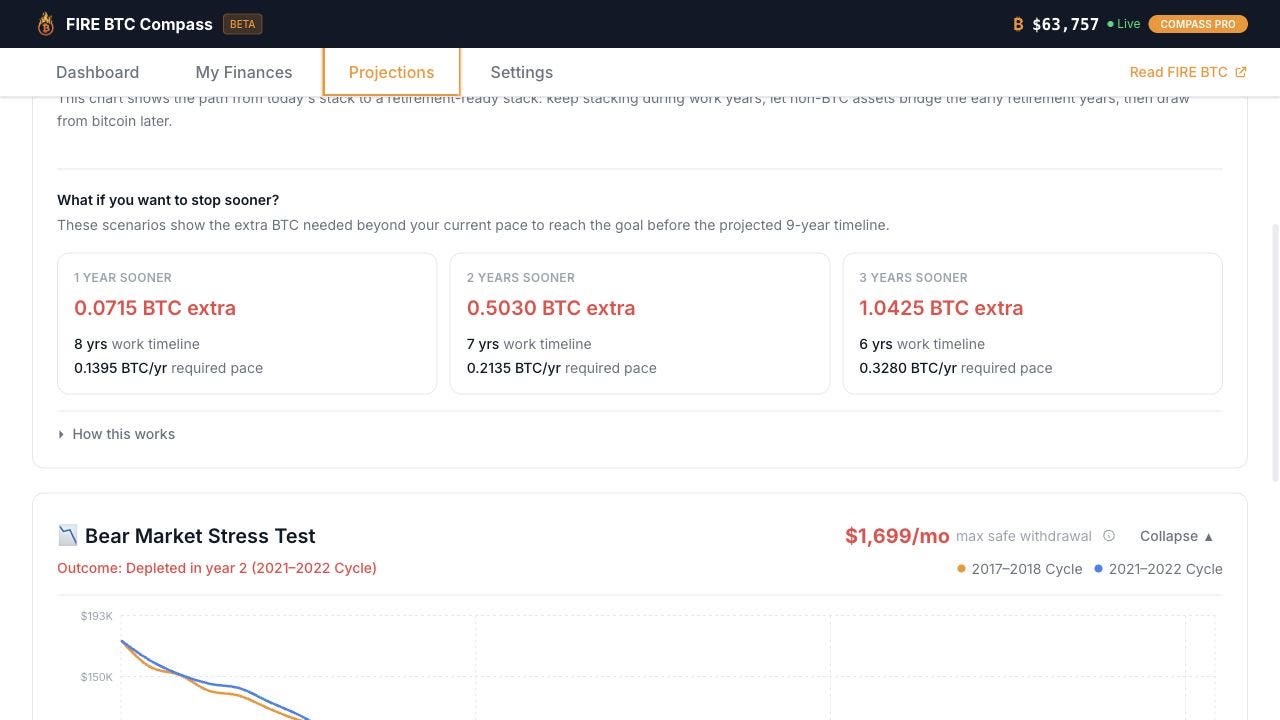Select the 3 YEARS SOONER scenario card
The width and height of the screenshot is (1280, 720).
1032,323
